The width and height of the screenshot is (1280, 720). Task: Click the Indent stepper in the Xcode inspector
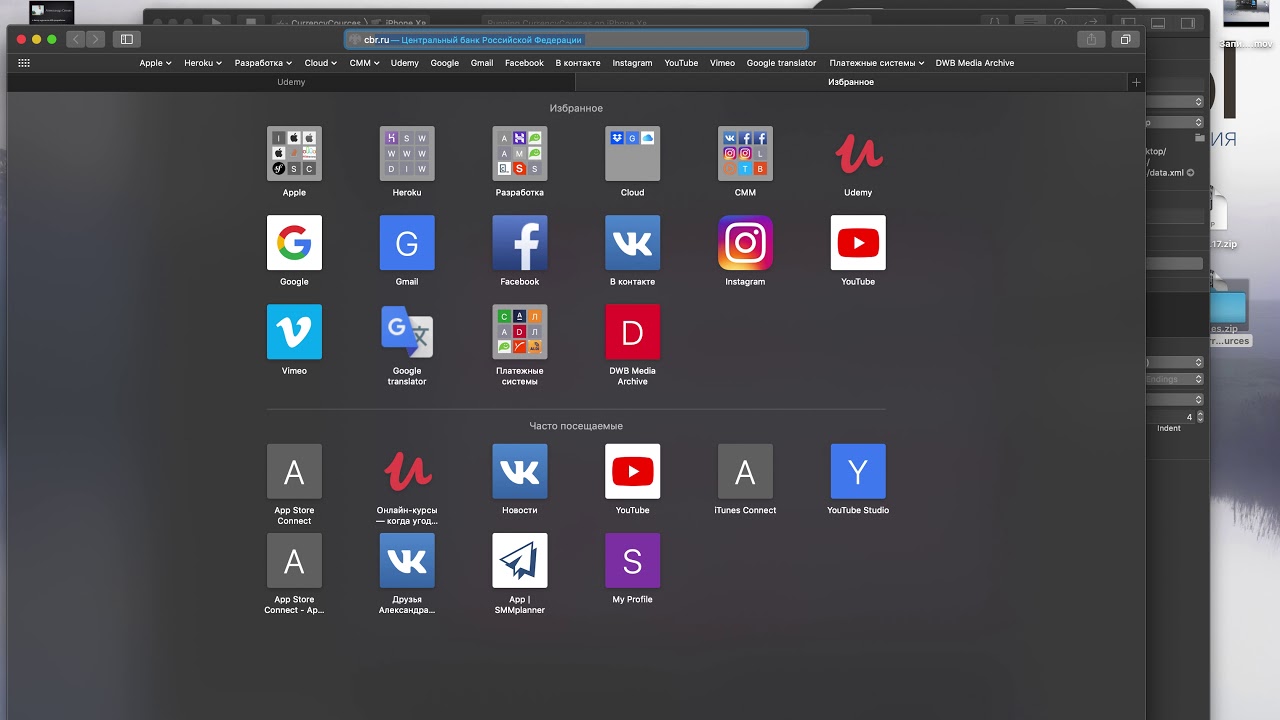[x=1200, y=417]
